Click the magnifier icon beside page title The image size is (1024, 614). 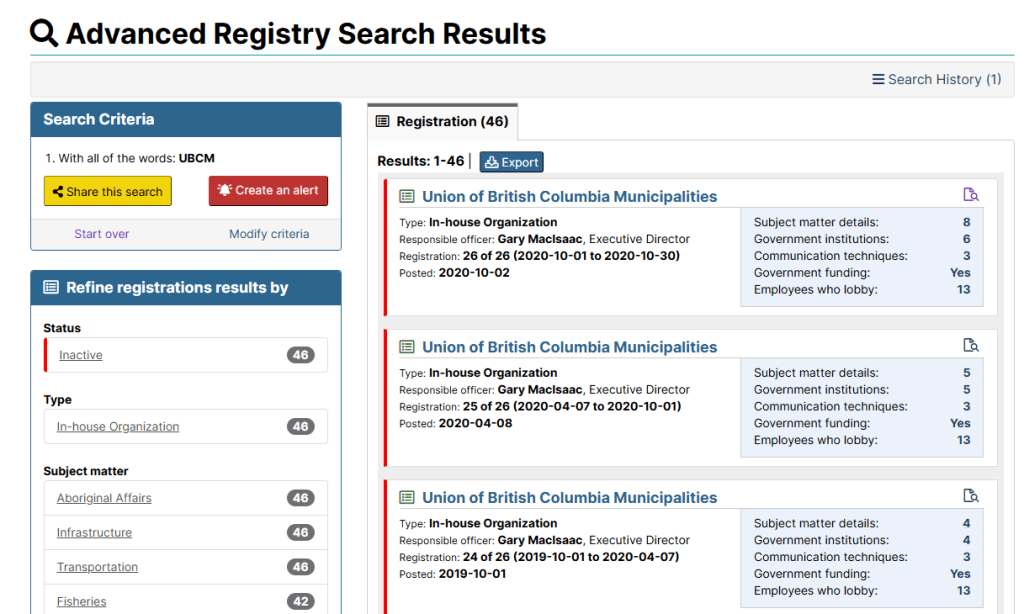coord(44,33)
